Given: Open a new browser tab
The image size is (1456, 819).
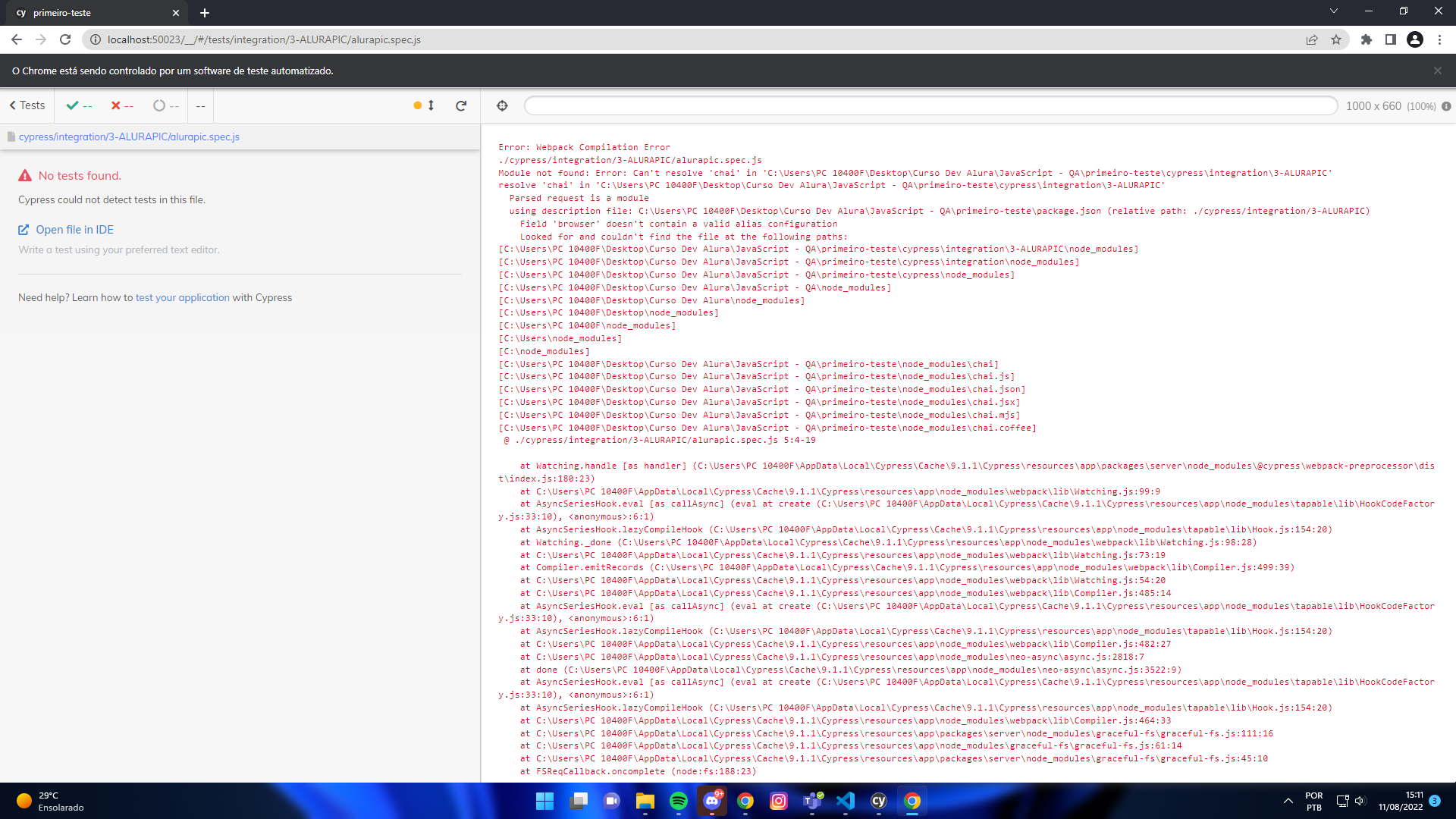Looking at the screenshot, I should click(x=205, y=13).
